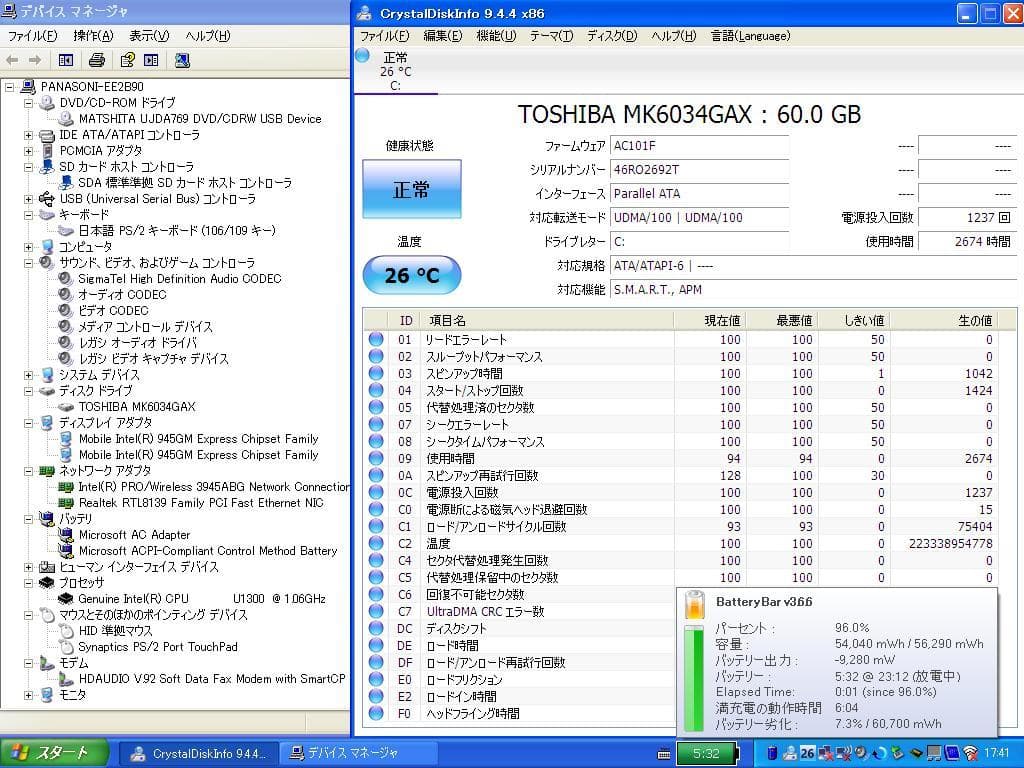This screenshot has width=1024, height=768.
Task: Click the 生の値 column header
Action: tap(944, 320)
